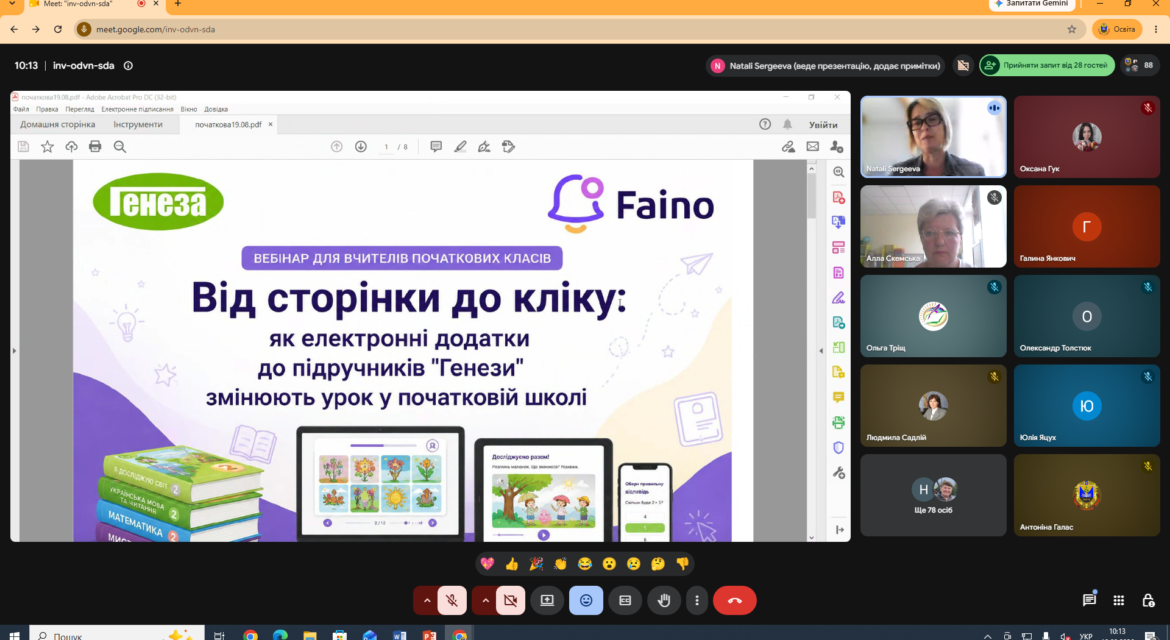This screenshot has width=1170, height=640.
Task: Toggle the microphone mute button in Meet
Action: [x=451, y=600]
